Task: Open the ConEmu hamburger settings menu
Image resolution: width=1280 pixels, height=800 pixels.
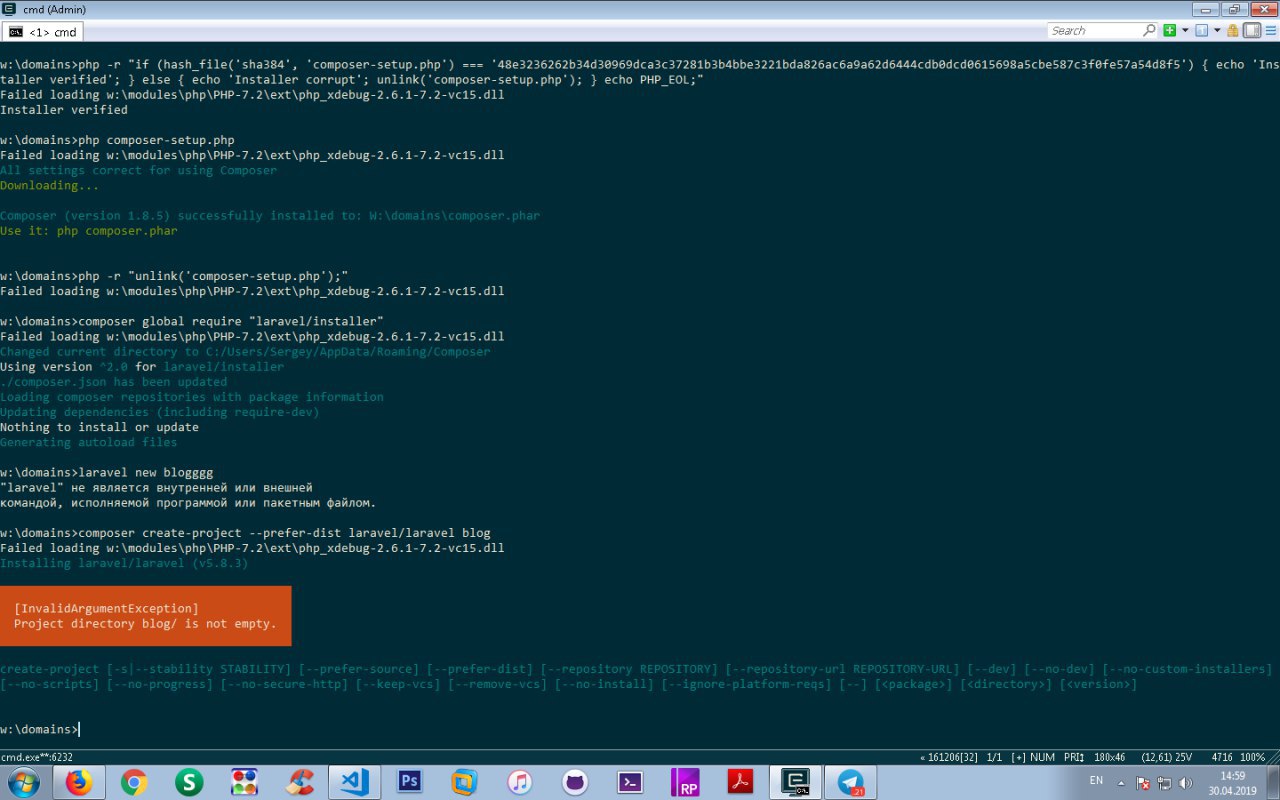Action: pyautogui.click(x=1270, y=30)
